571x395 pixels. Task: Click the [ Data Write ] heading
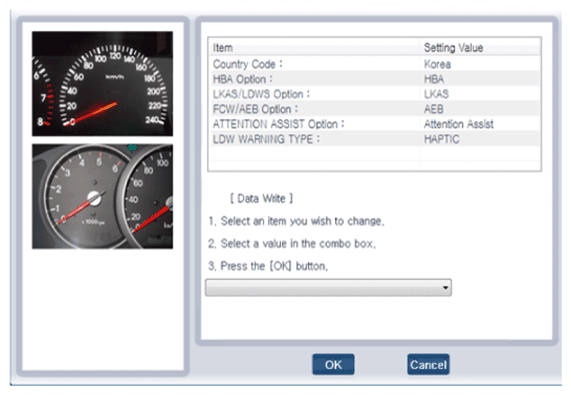261,198
